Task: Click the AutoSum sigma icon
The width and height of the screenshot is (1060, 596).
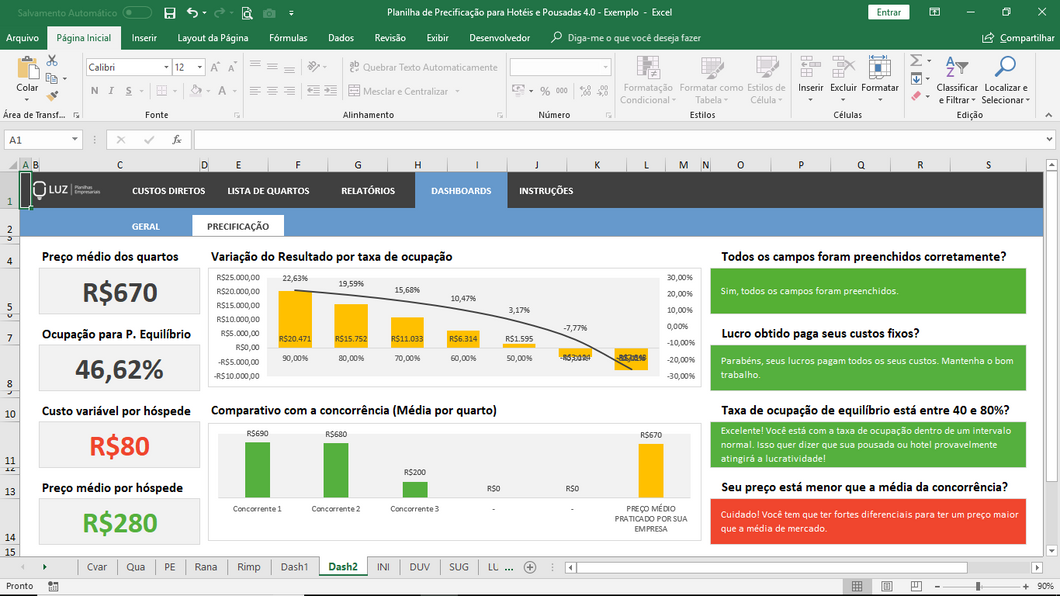Action: click(x=916, y=61)
